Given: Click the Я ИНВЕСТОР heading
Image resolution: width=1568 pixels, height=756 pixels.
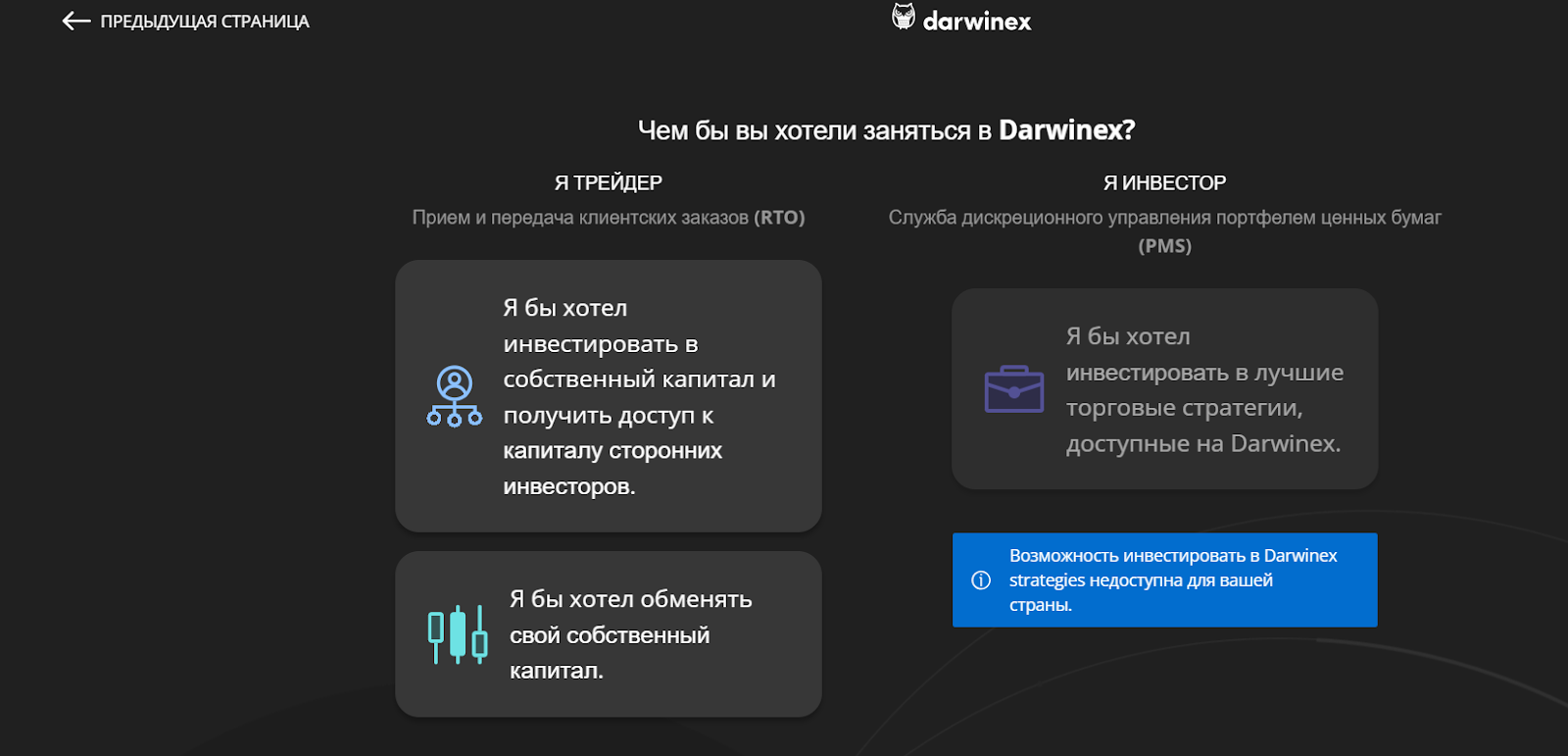Looking at the screenshot, I should (x=1165, y=182).
